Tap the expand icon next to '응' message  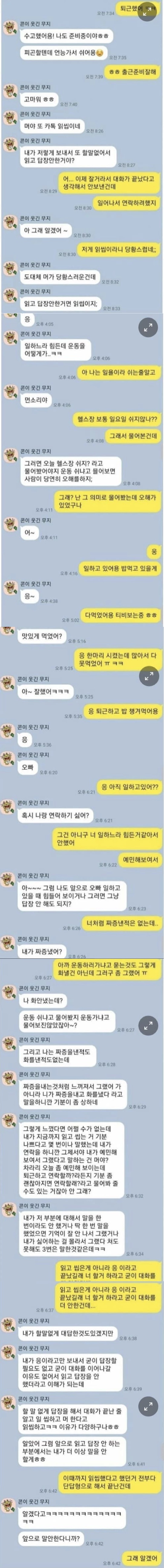148,327
